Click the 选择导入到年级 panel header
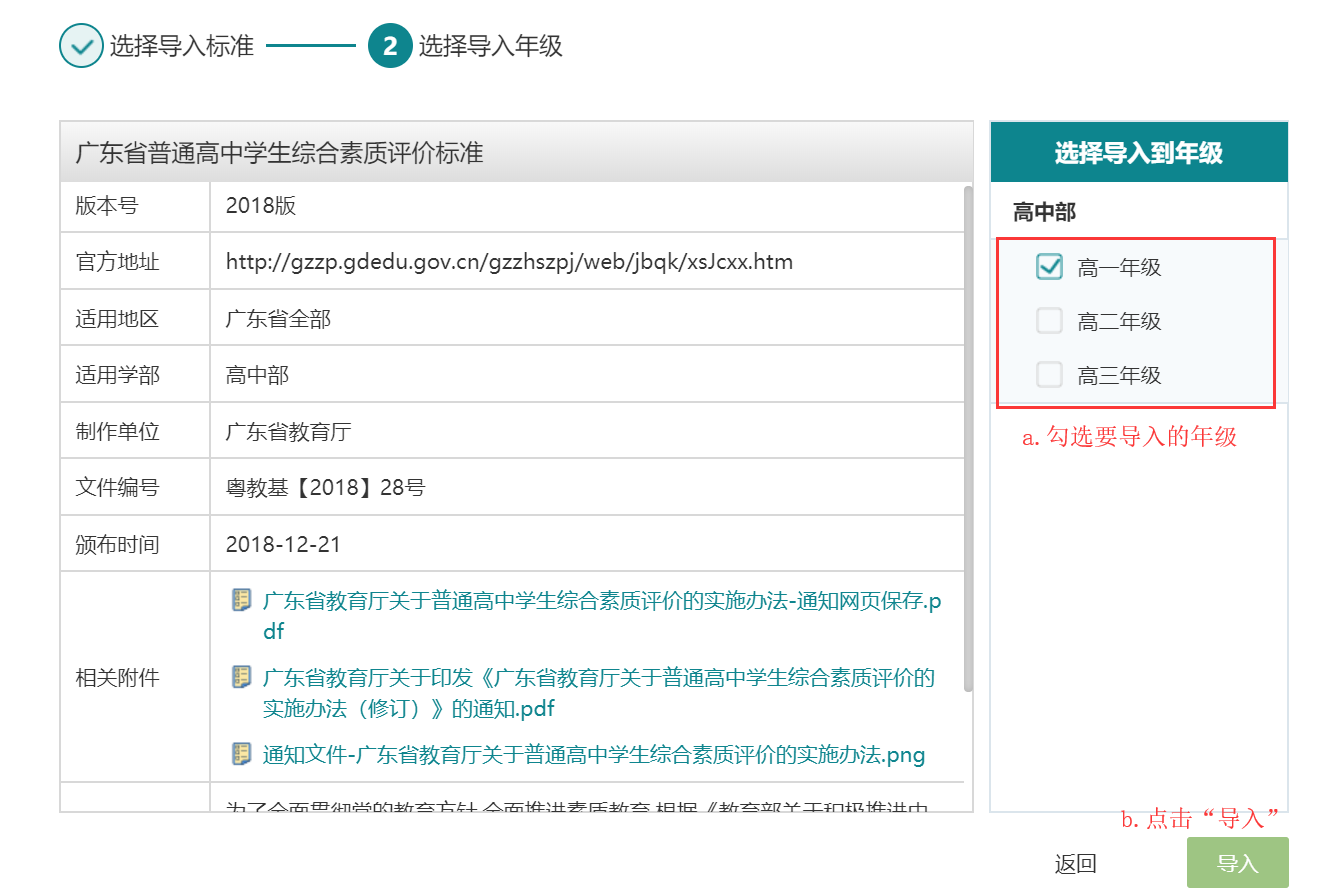The width and height of the screenshot is (1318, 890). (1139, 152)
